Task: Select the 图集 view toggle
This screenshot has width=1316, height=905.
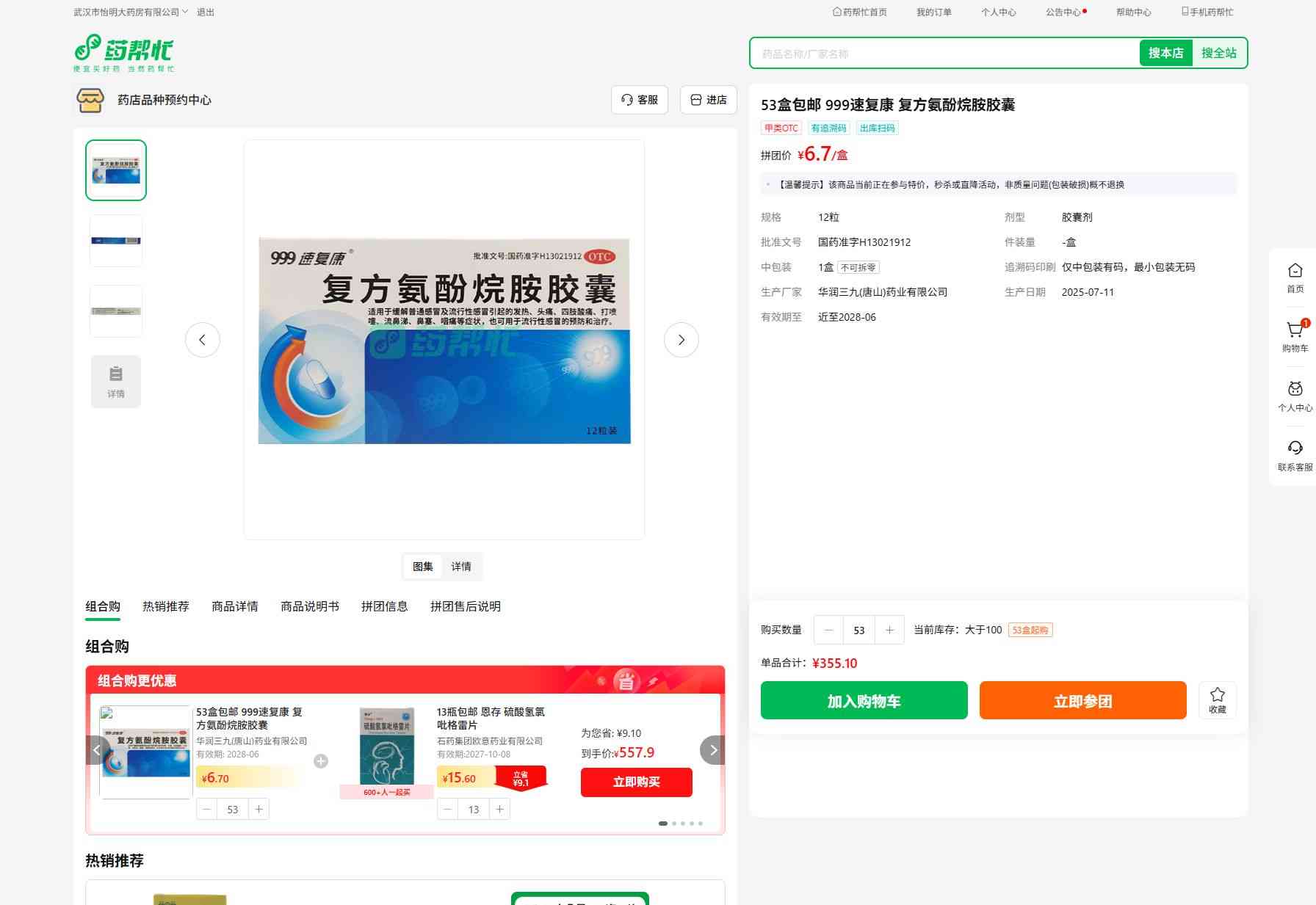Action: coord(423,567)
